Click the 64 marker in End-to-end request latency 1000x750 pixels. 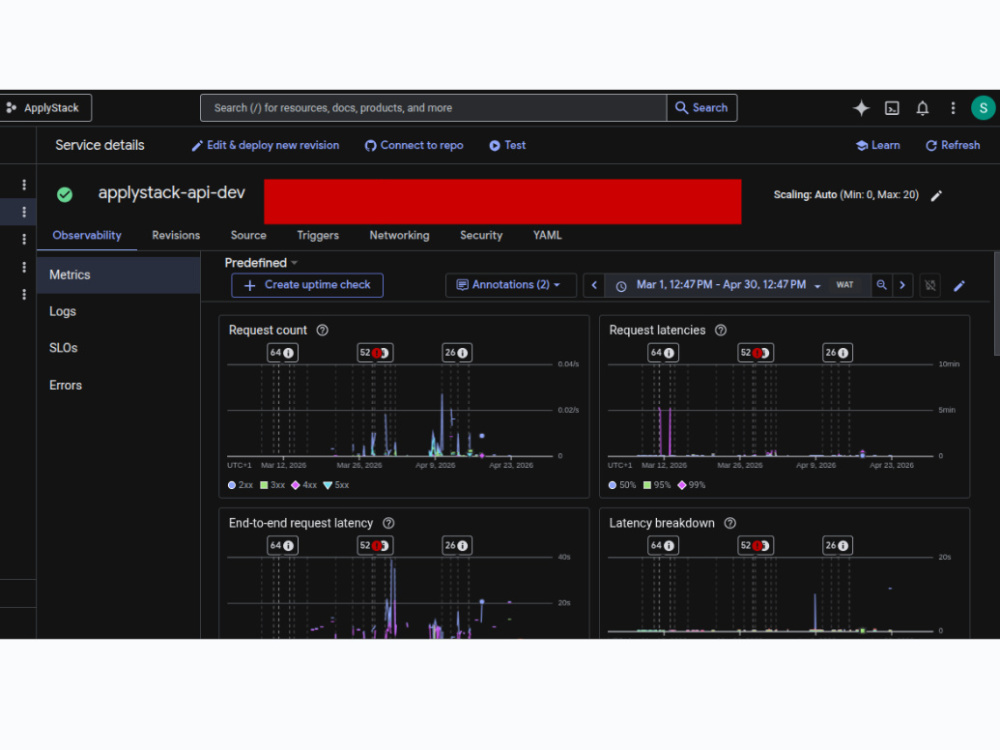tap(282, 546)
